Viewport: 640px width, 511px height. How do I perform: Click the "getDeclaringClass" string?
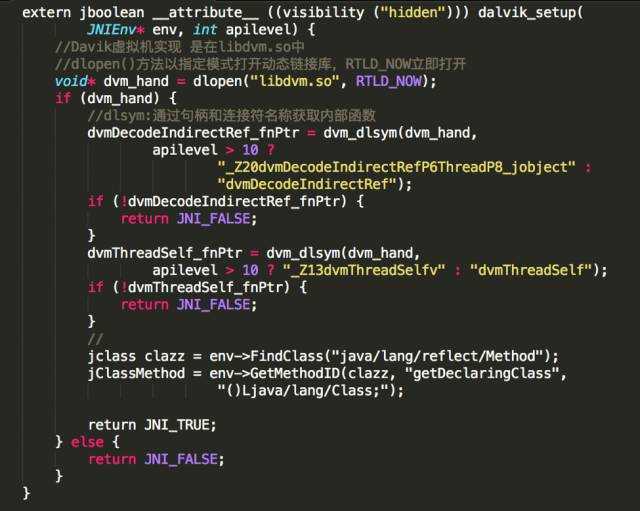pyautogui.click(x=482, y=373)
